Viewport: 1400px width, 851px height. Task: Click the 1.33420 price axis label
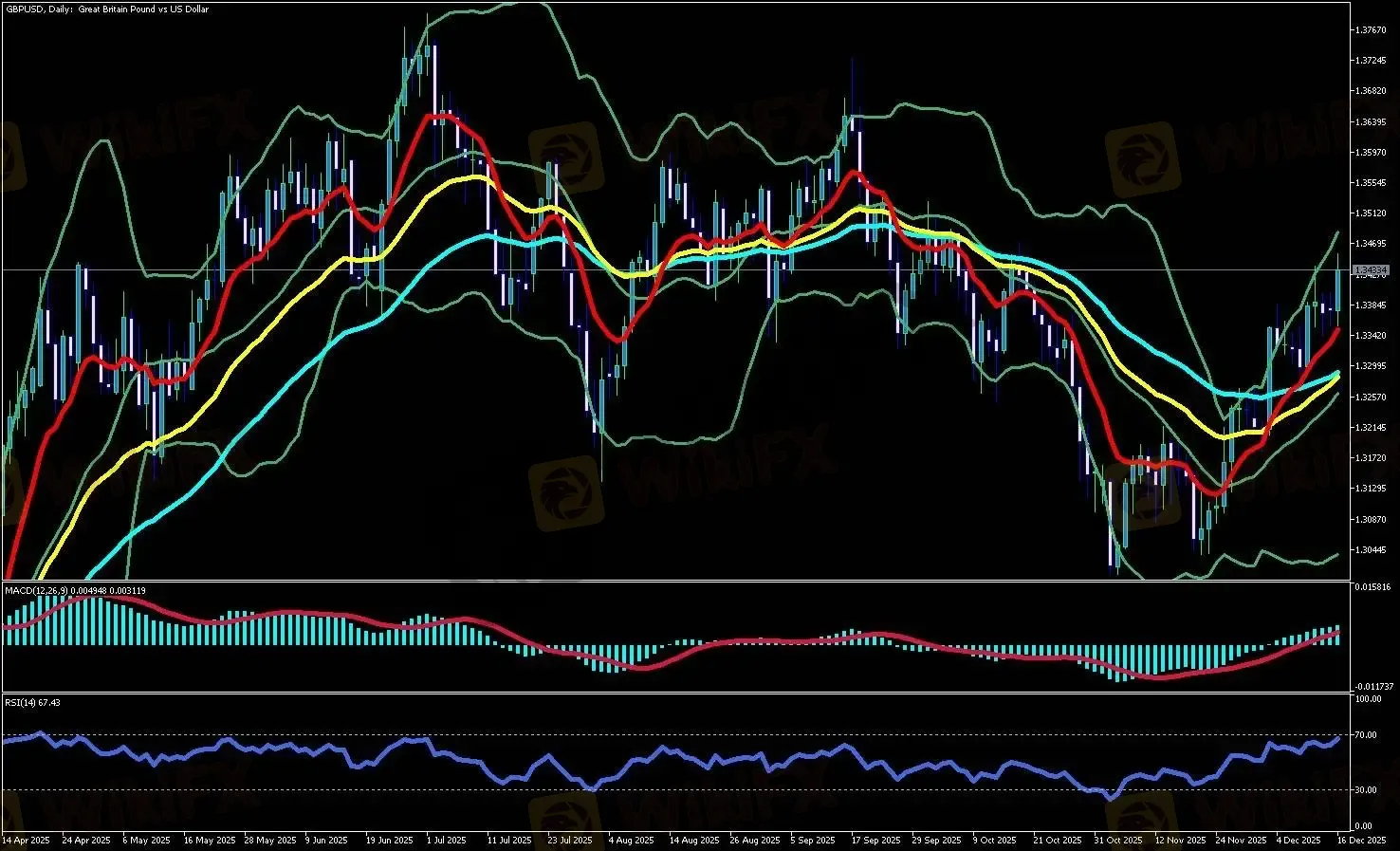1372,336
